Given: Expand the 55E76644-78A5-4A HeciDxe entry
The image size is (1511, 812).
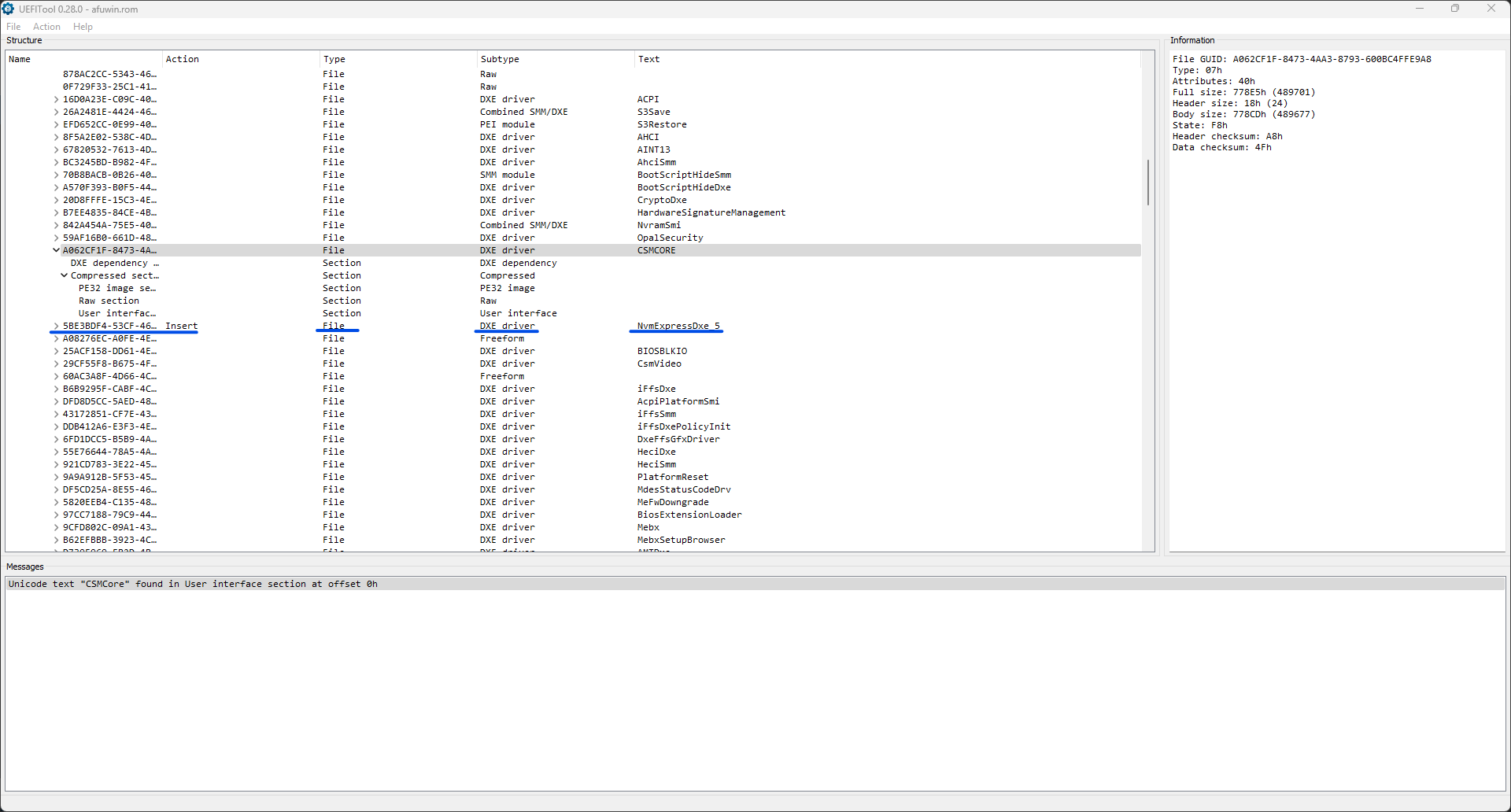Looking at the screenshot, I should 56,452.
